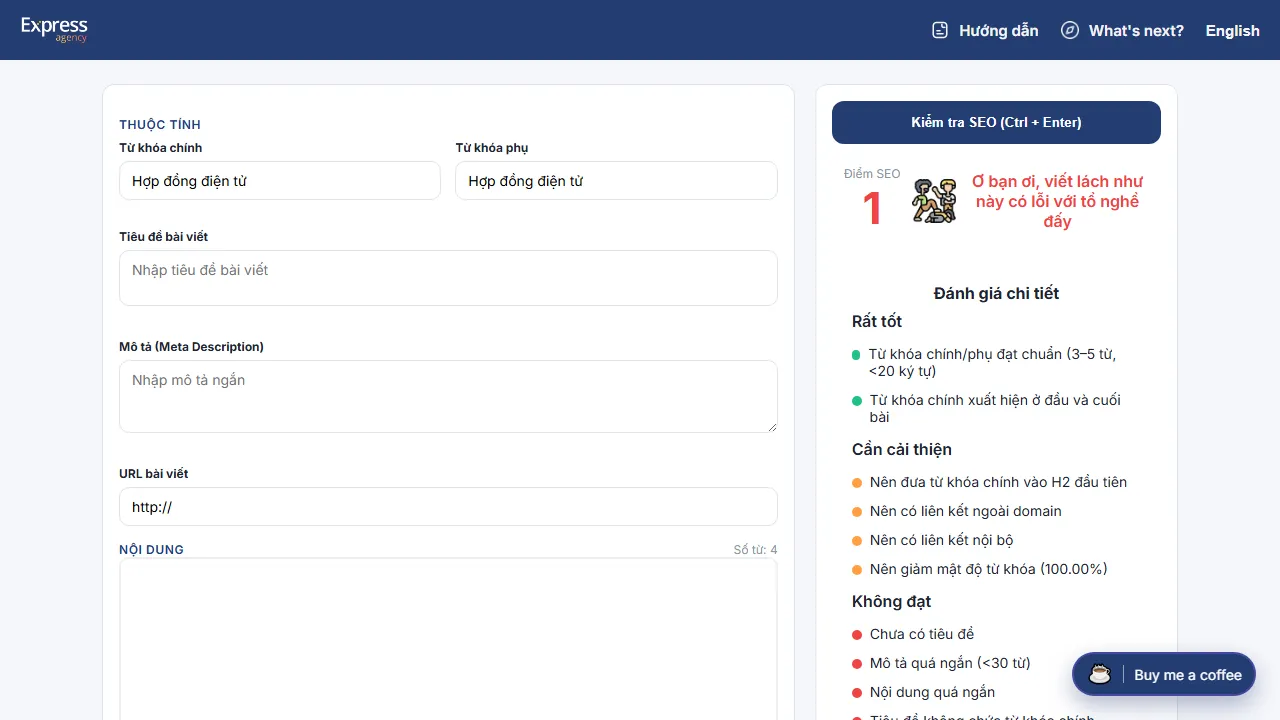The height and width of the screenshot is (720, 1280).
Task: Click the orange dot beside H2 suggestion
Action: (x=857, y=482)
